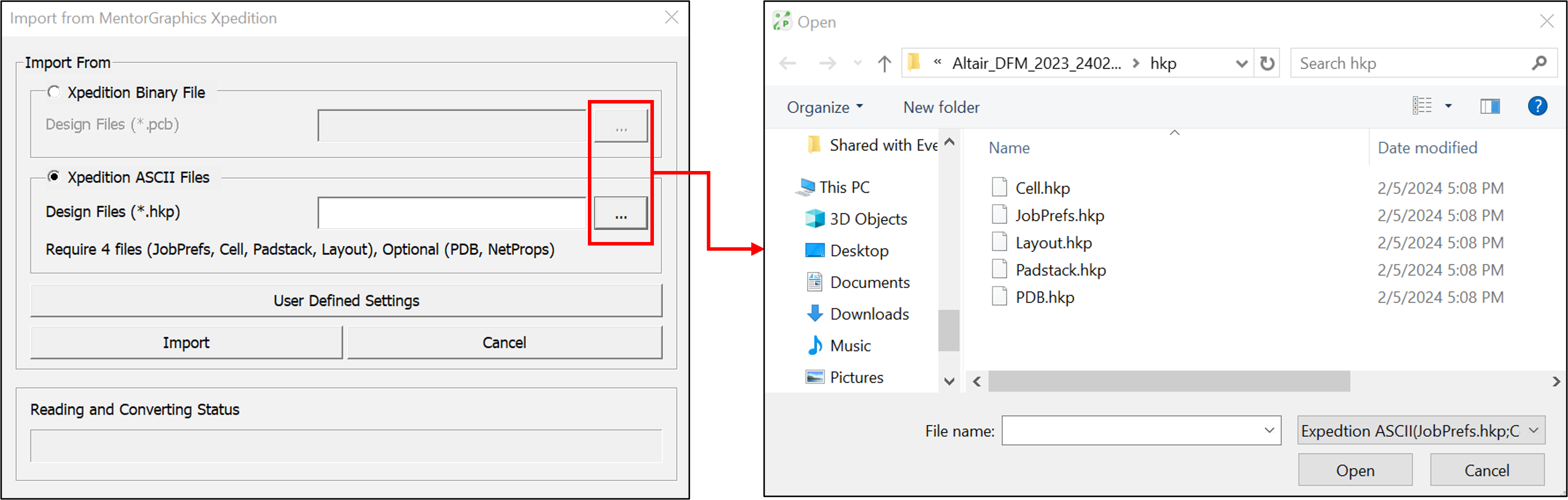Click the Layout.hkp file icon
1568x500 pixels.
[999, 241]
